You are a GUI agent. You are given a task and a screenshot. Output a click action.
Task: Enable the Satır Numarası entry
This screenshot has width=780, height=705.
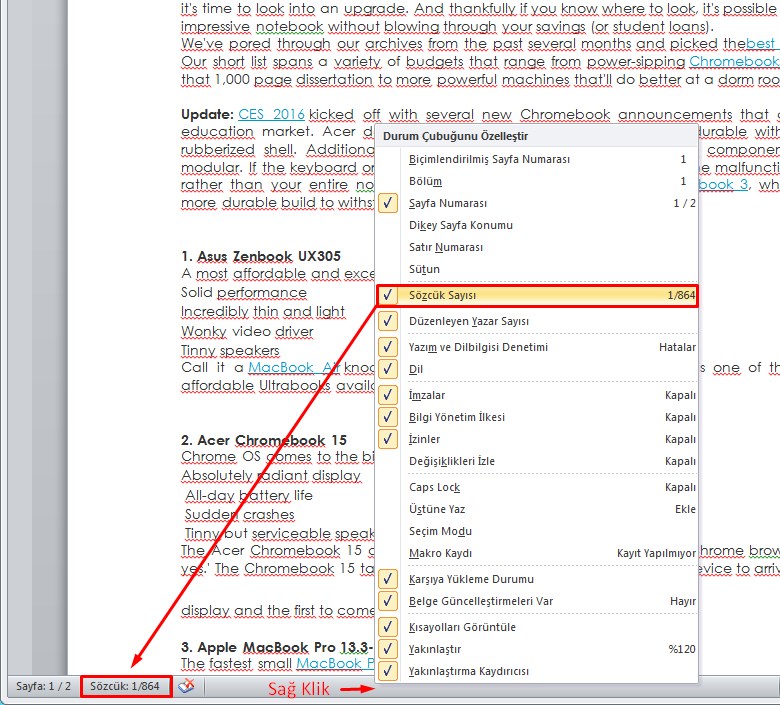(446, 247)
